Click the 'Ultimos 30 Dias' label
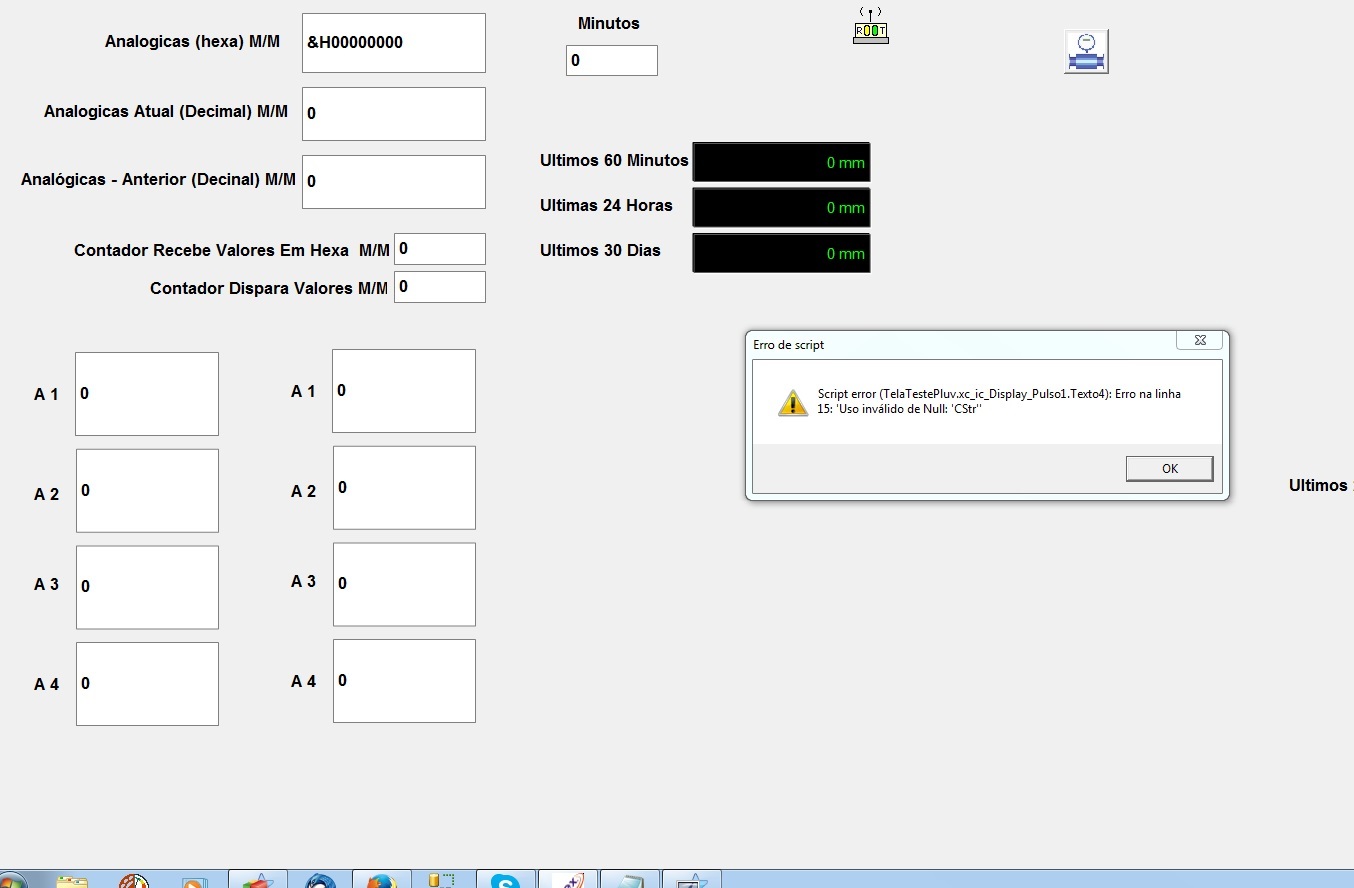Screen dimensions: 1354x888 tap(600, 250)
